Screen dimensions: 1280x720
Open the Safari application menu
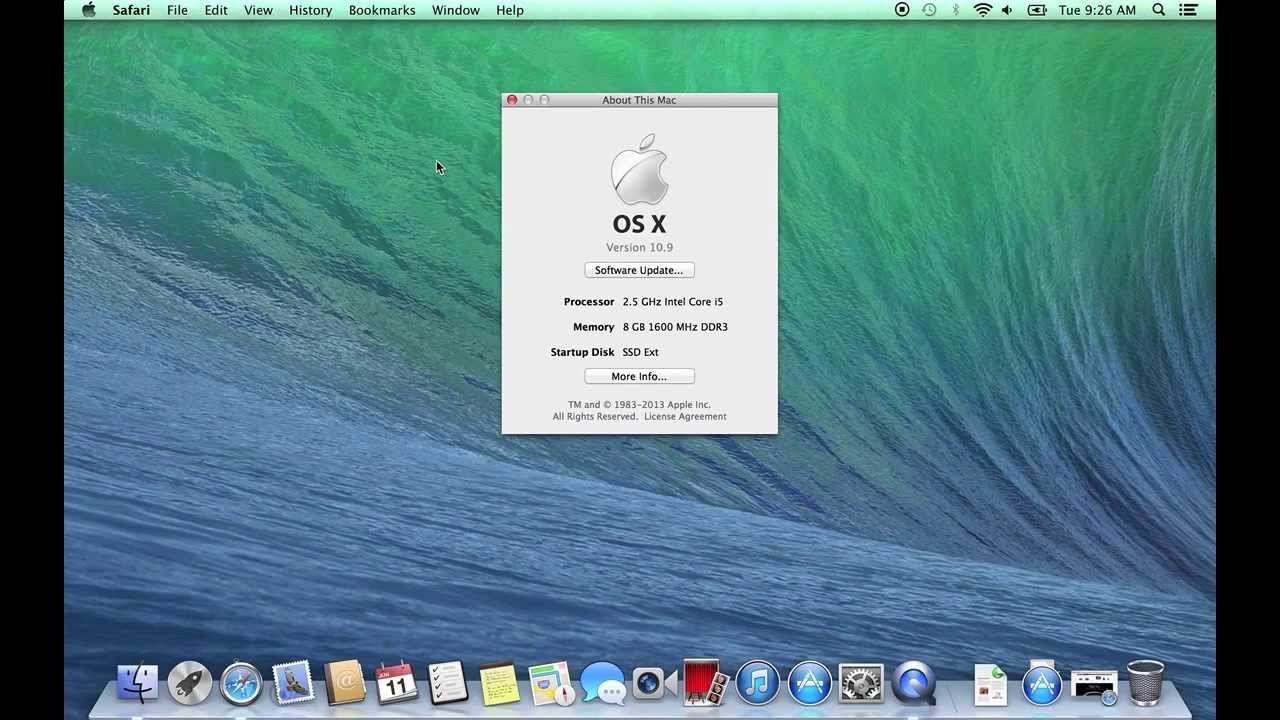pos(131,10)
